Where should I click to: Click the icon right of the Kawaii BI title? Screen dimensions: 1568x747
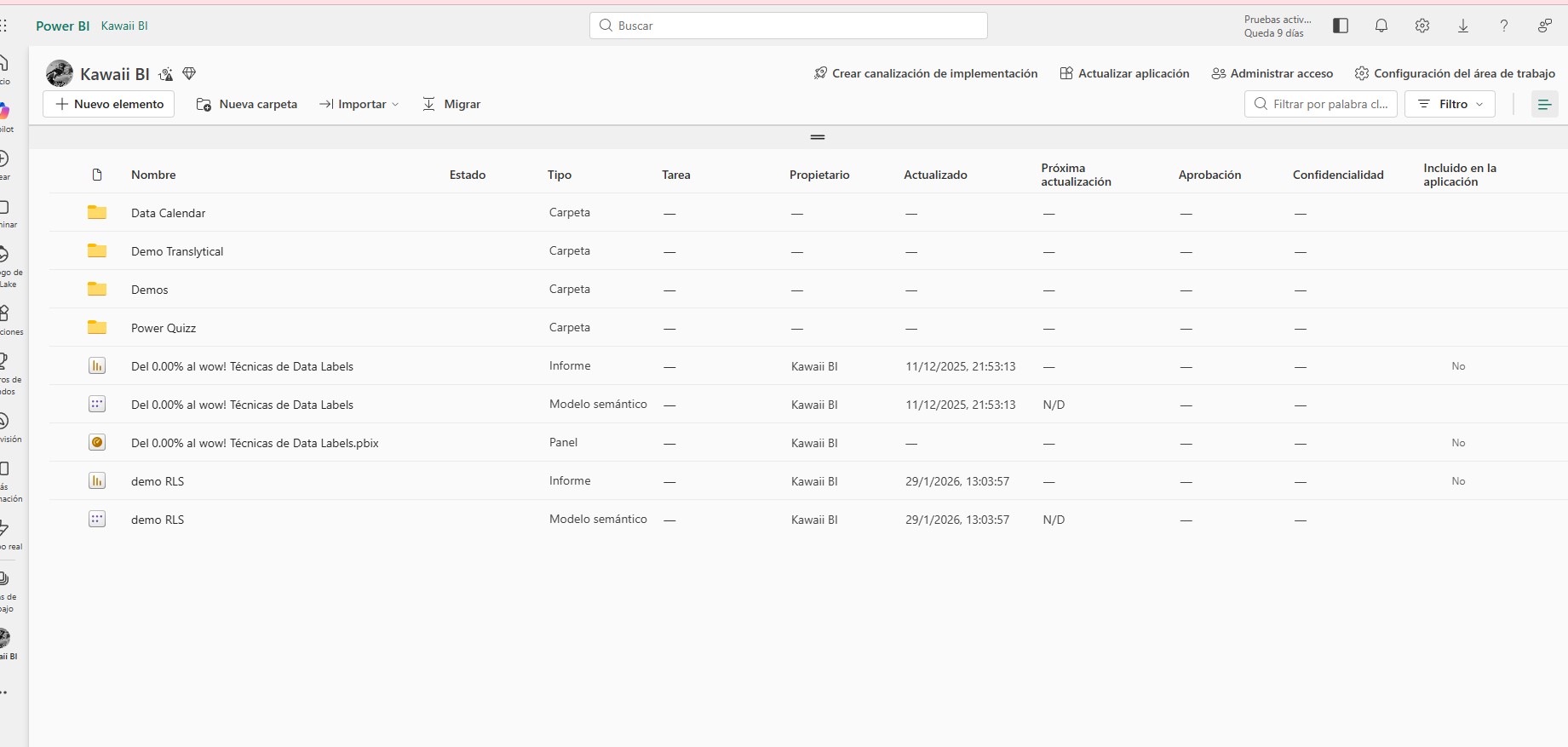166,74
